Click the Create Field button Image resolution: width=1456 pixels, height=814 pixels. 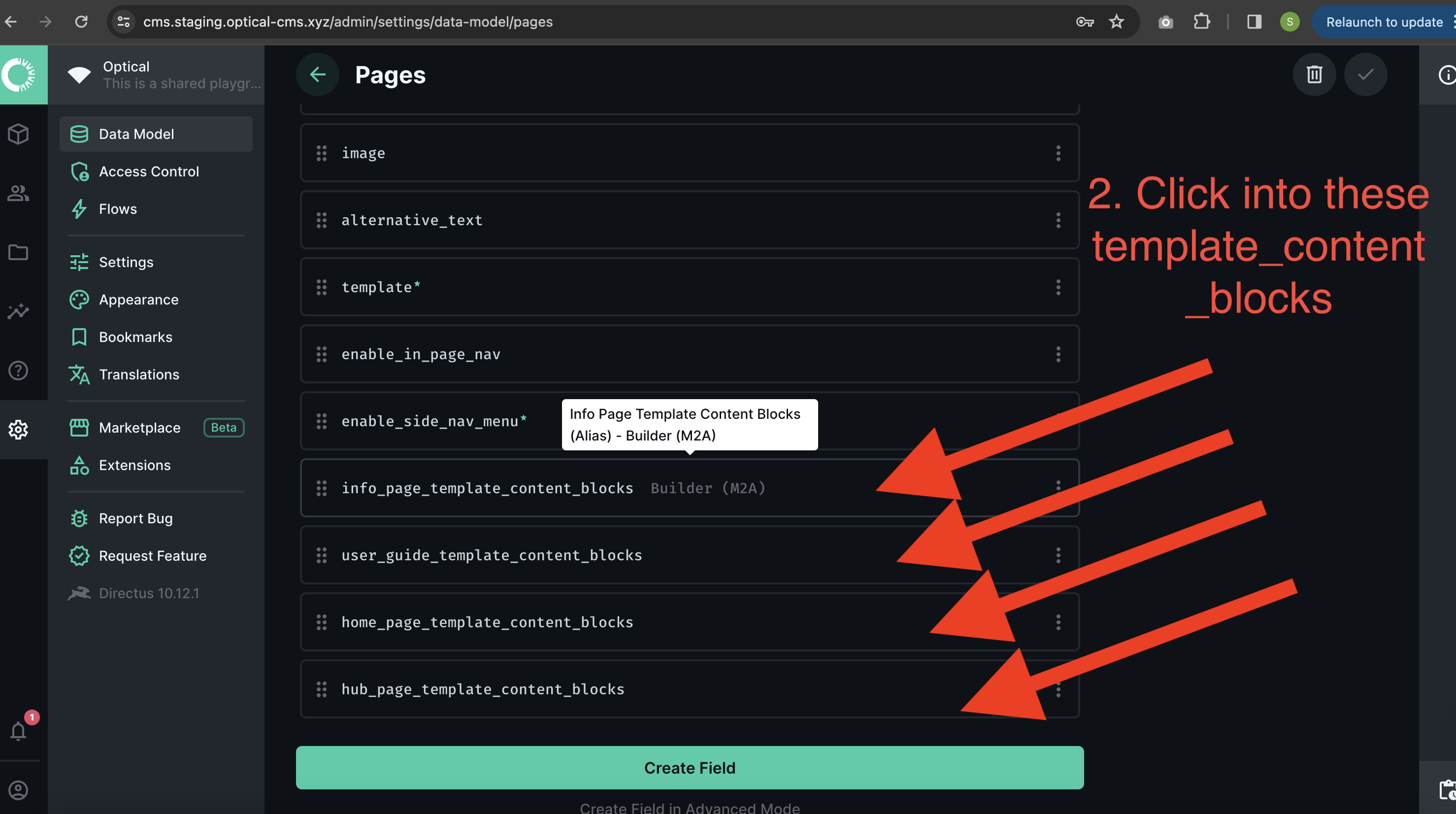(690, 768)
